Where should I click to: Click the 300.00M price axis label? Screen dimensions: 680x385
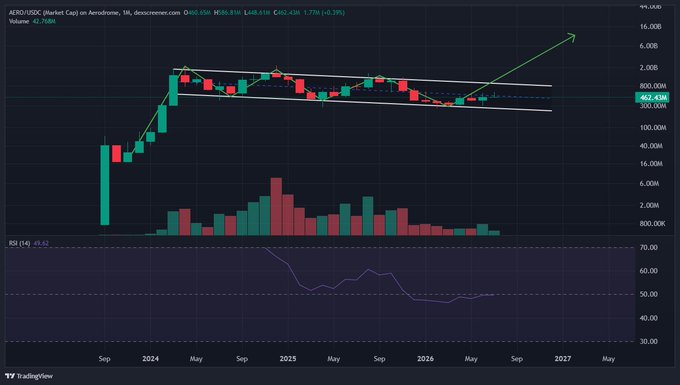pos(653,106)
